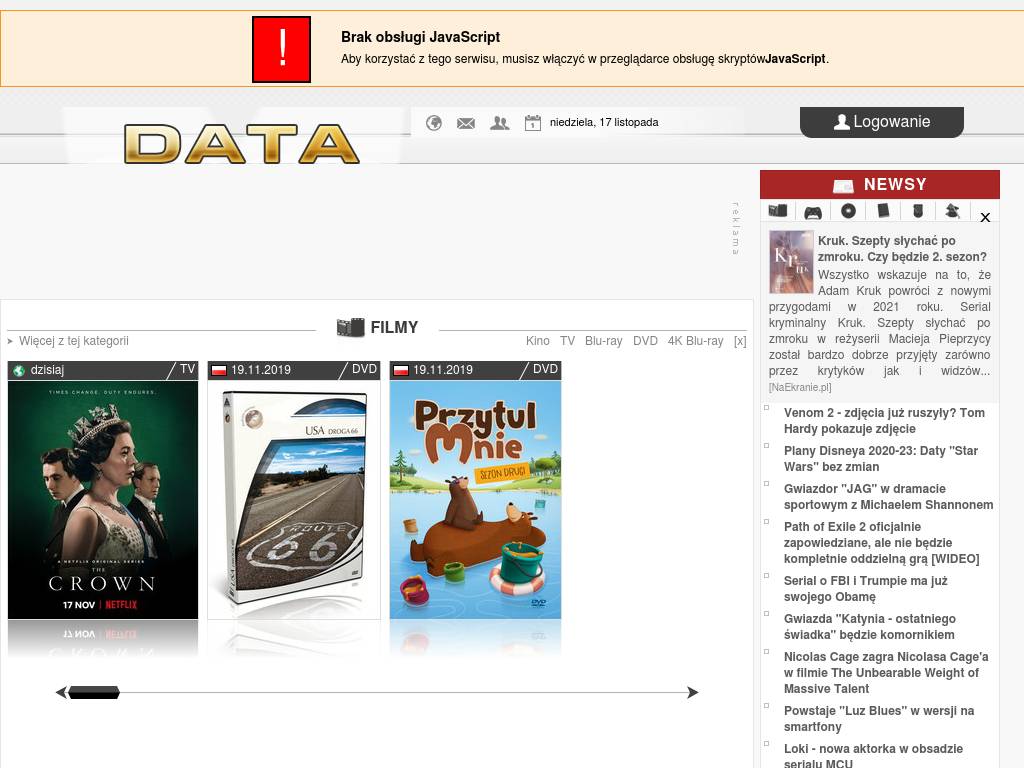Click the users group icon
The image size is (1024, 768).
pos(499,123)
